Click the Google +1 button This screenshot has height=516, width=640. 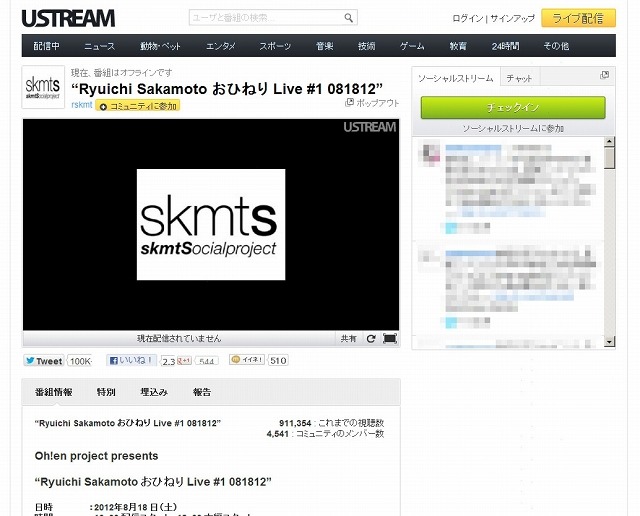pyautogui.click(x=184, y=361)
